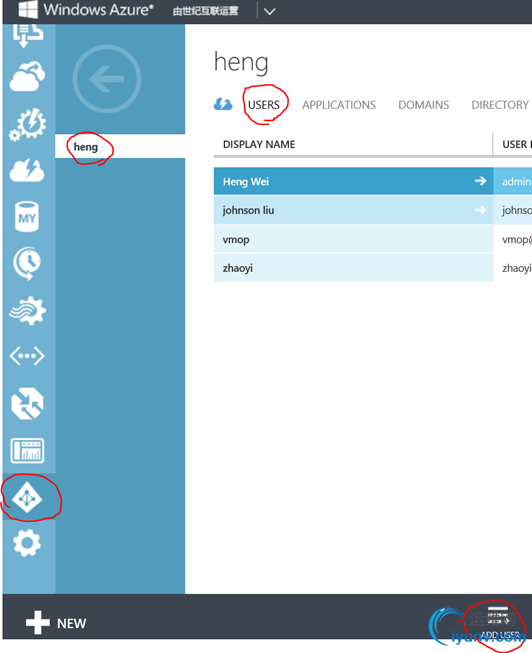Sort by DISPLAY NAME column header
The image size is (532, 653).
coord(259,145)
